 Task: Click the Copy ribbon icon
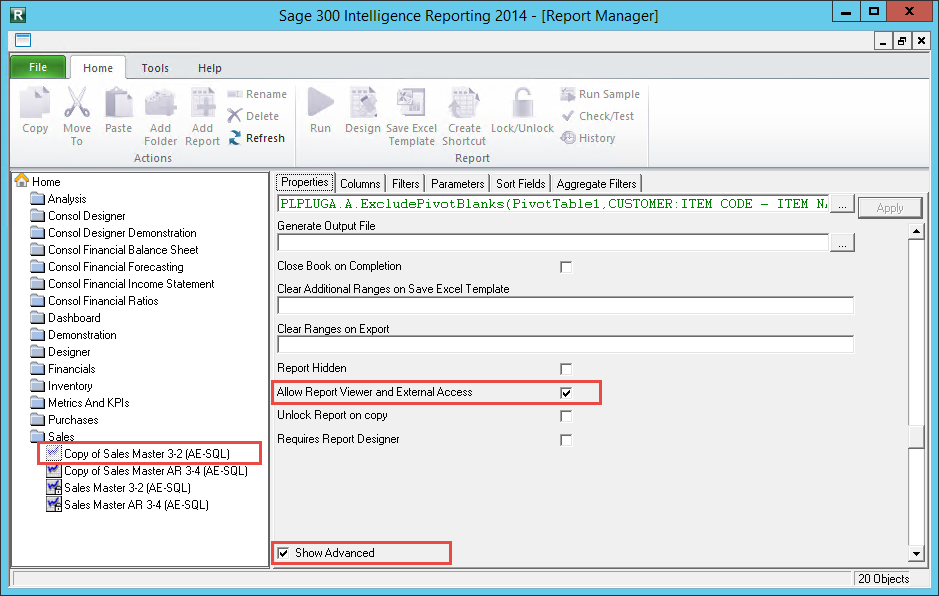tap(35, 103)
